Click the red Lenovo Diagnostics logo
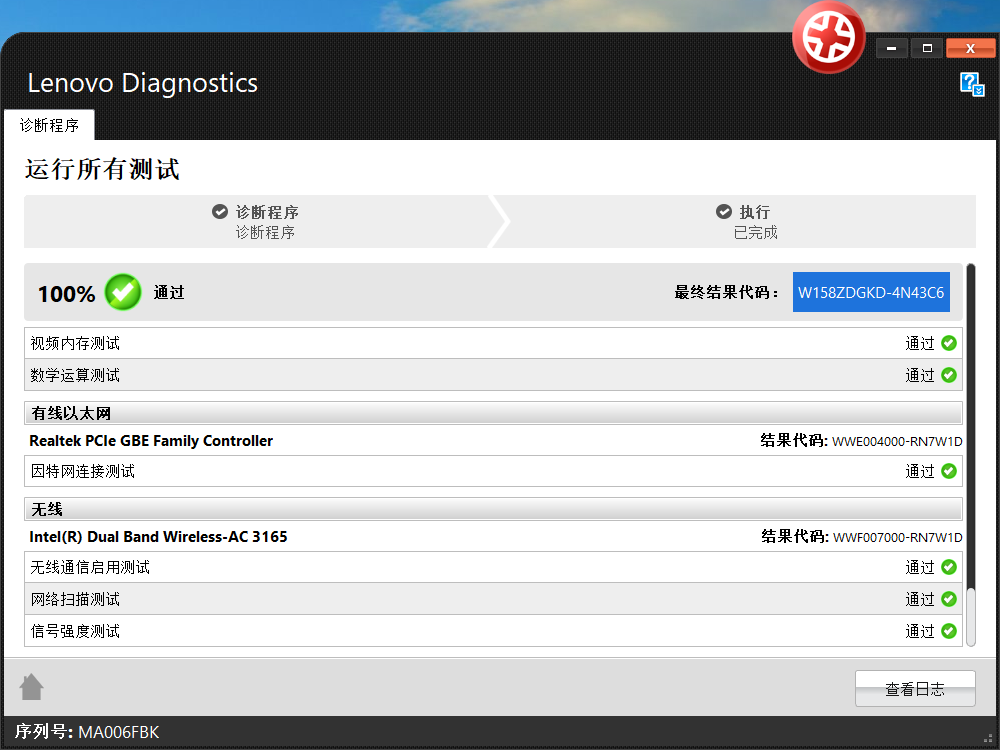 (828, 36)
